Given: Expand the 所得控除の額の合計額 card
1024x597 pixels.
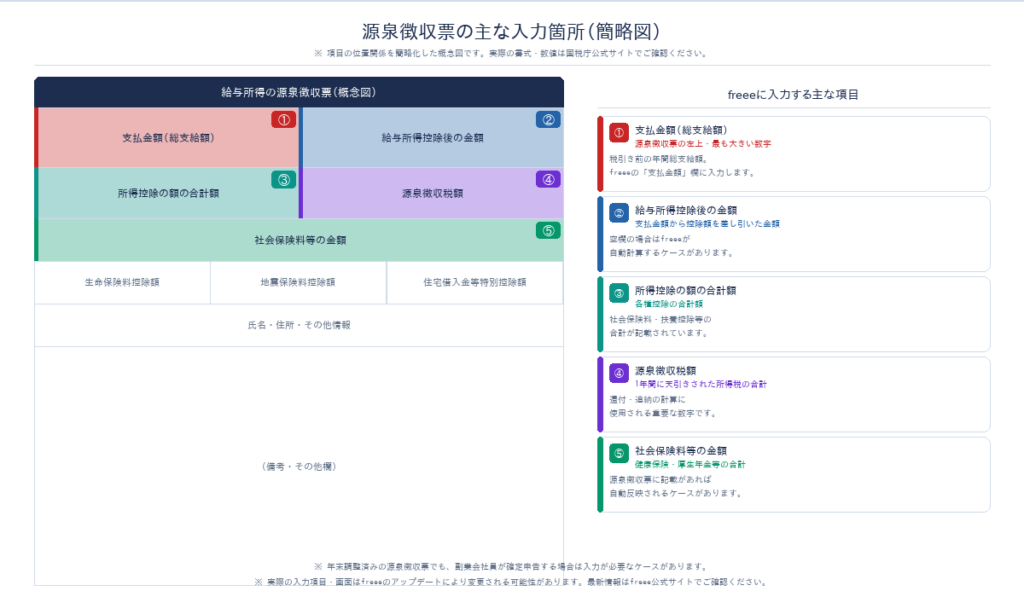Looking at the screenshot, I should coord(793,315).
